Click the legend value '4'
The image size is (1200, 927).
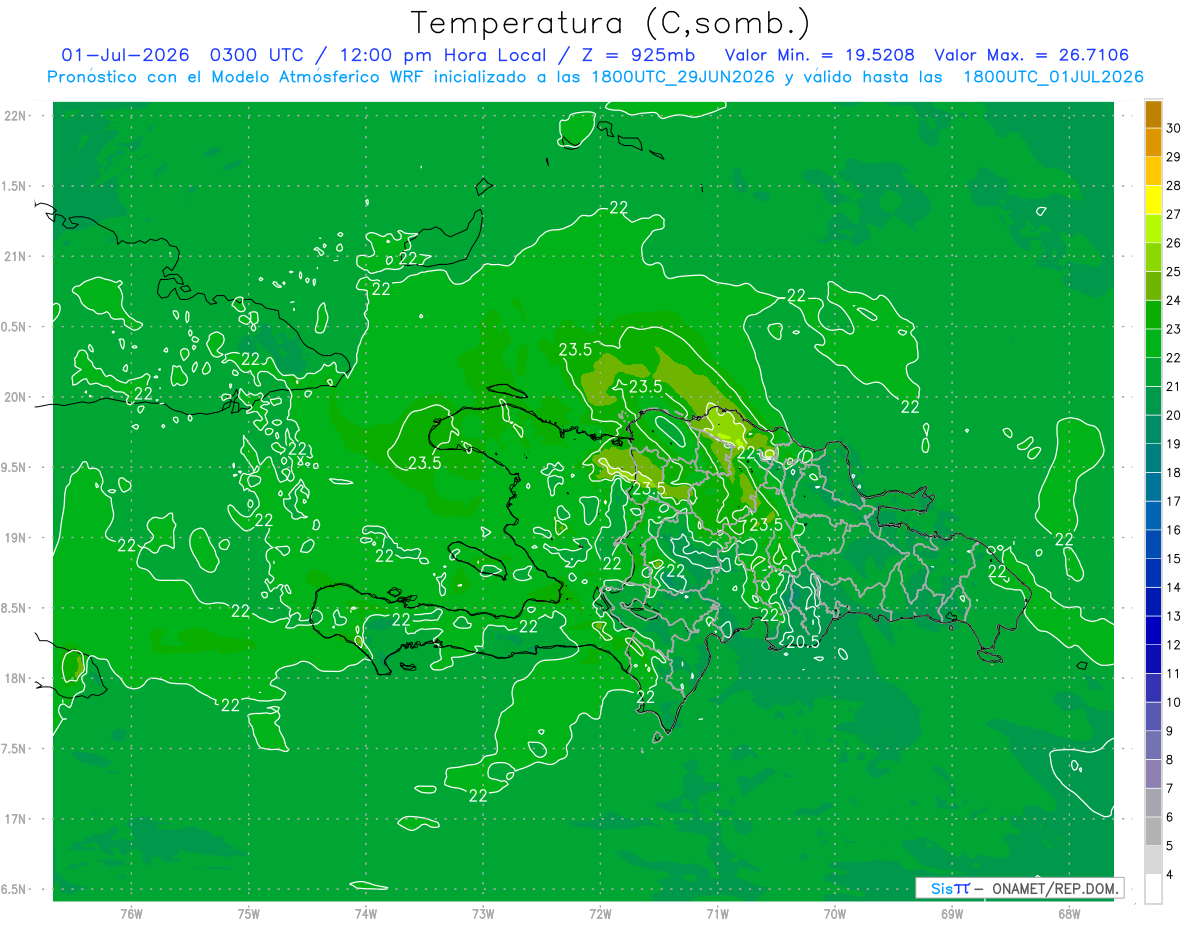point(1171,875)
